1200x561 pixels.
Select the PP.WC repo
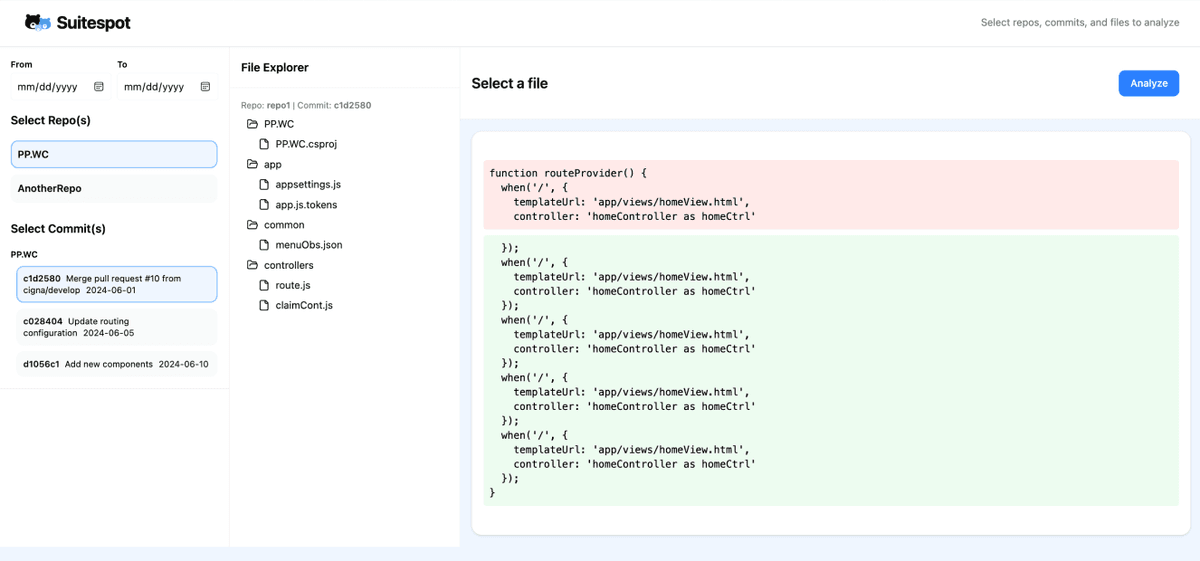(x=114, y=154)
